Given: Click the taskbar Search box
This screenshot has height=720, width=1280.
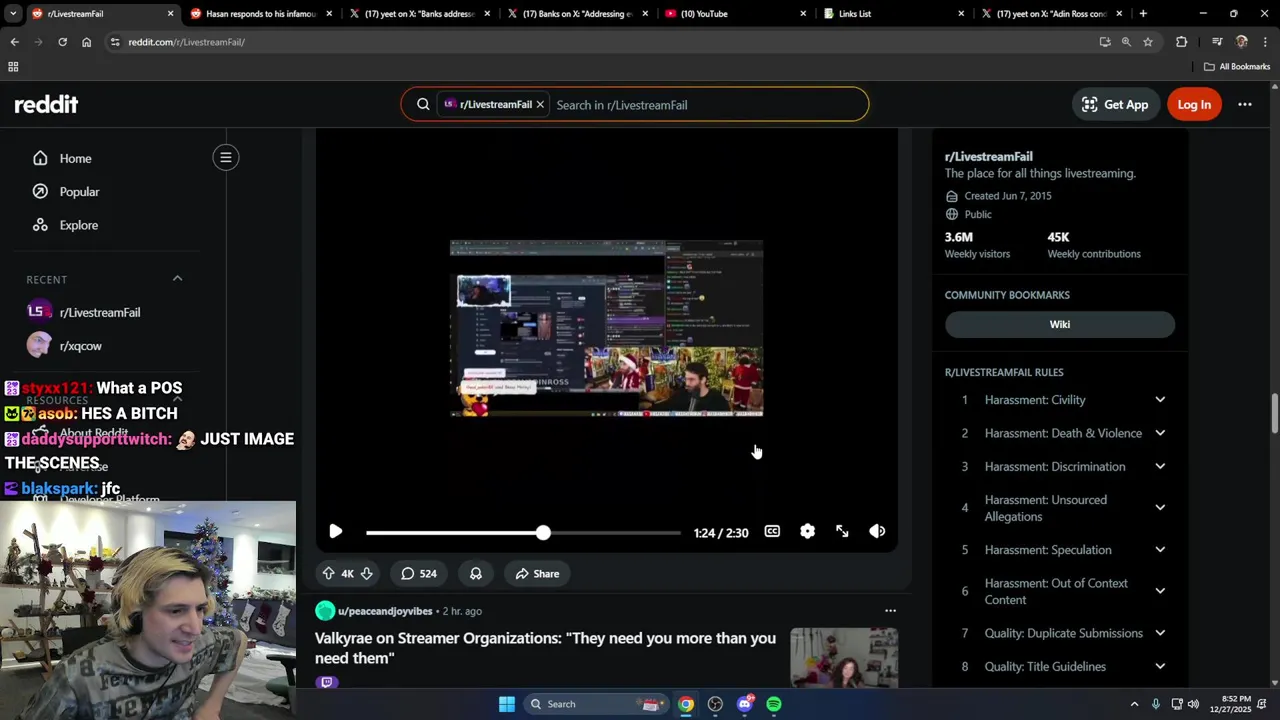Looking at the screenshot, I should (x=597, y=704).
